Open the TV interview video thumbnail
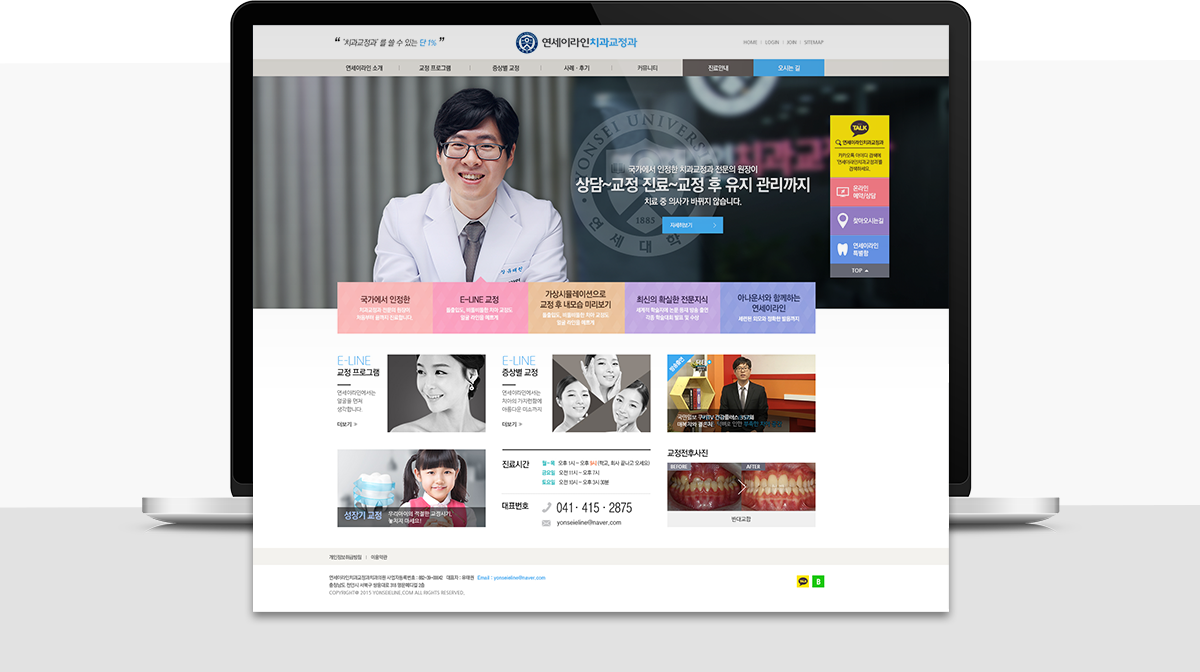This screenshot has width=1200, height=672. tap(741, 393)
